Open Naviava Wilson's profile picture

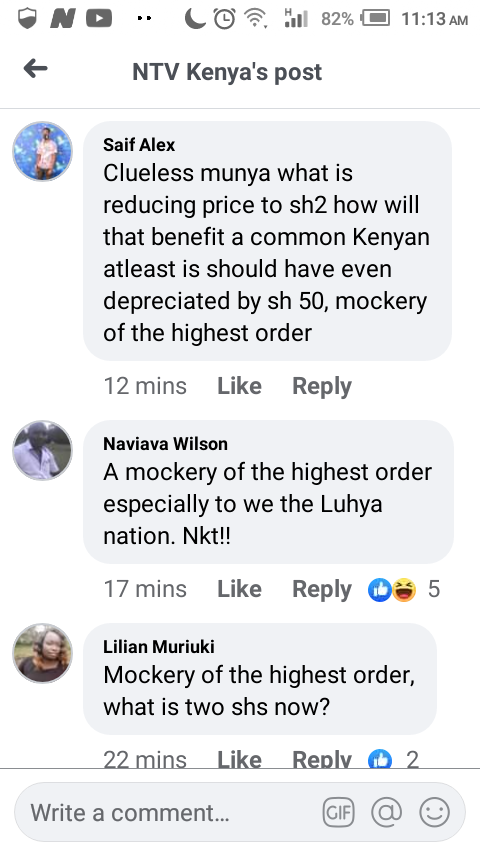42,450
